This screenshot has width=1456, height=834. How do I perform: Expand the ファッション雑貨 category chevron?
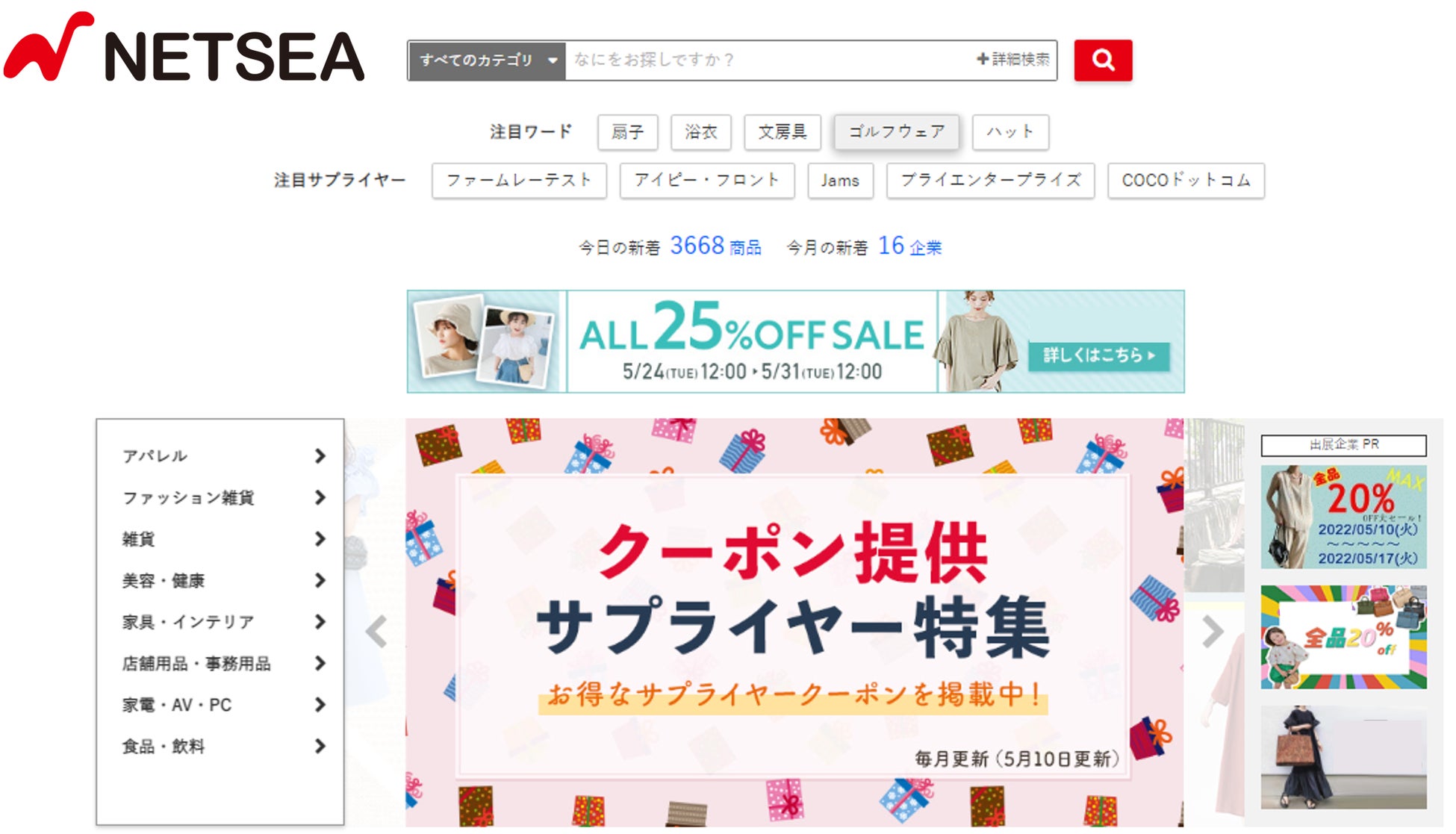(320, 497)
